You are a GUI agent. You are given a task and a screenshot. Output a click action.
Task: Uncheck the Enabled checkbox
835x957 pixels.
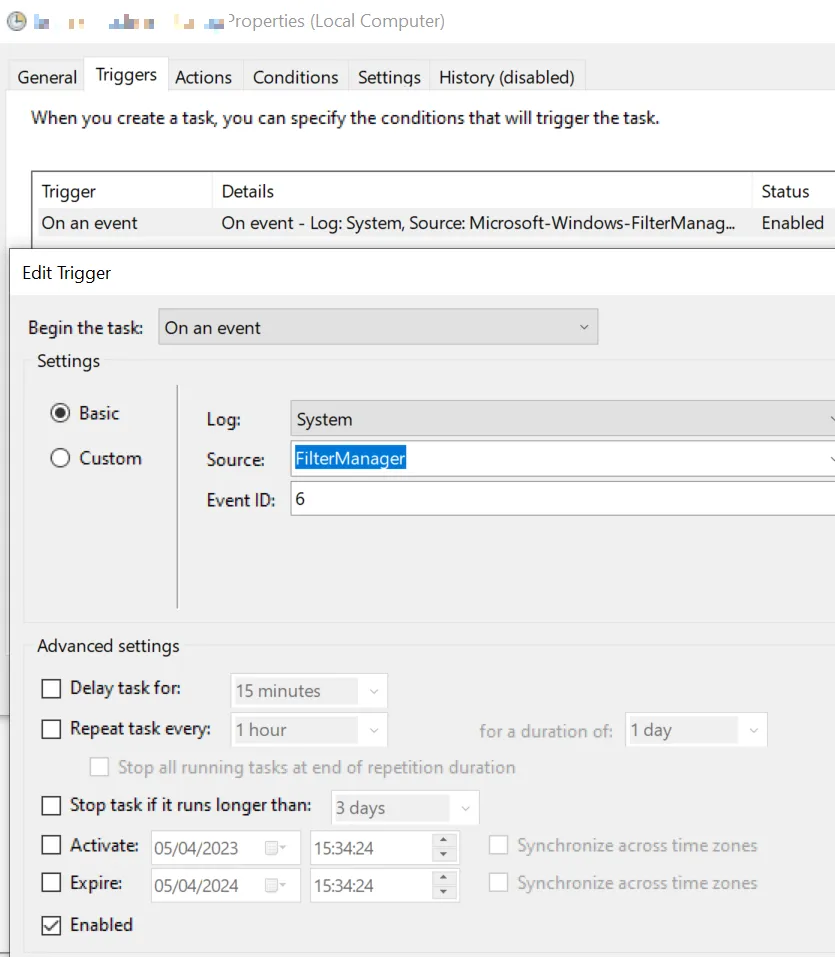click(x=51, y=925)
